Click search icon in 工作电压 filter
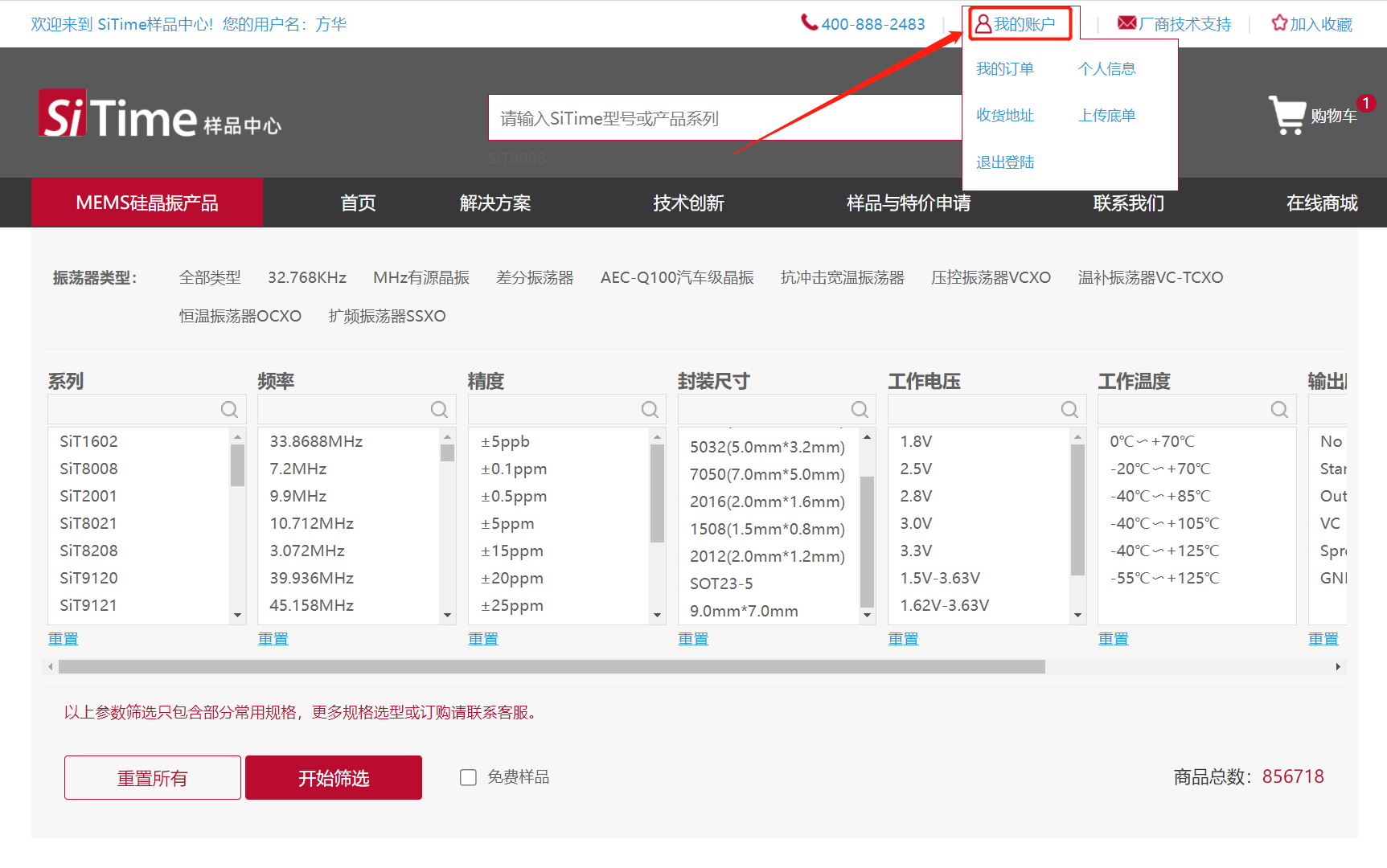 (x=1069, y=410)
